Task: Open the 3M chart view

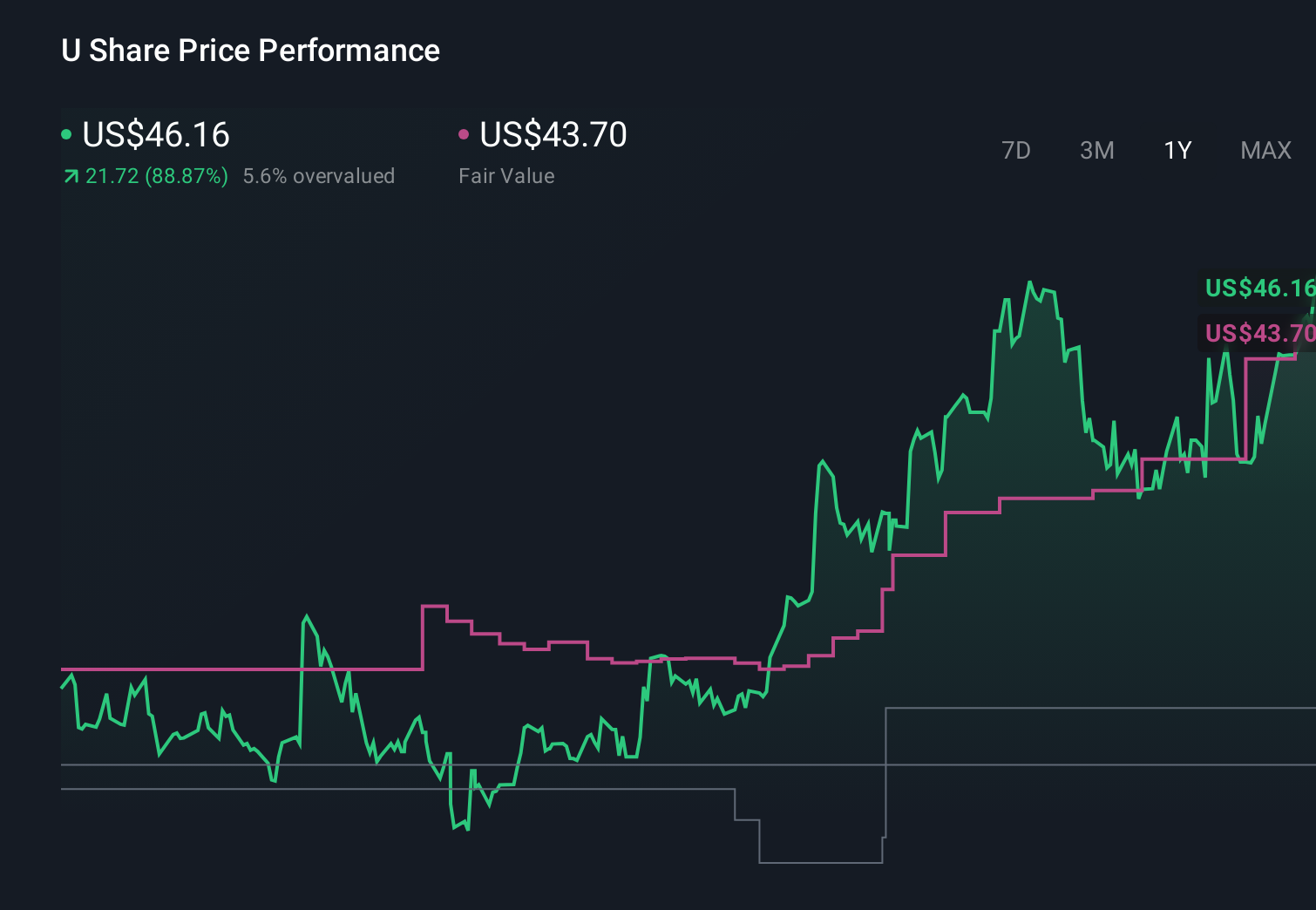Action: click(1096, 150)
